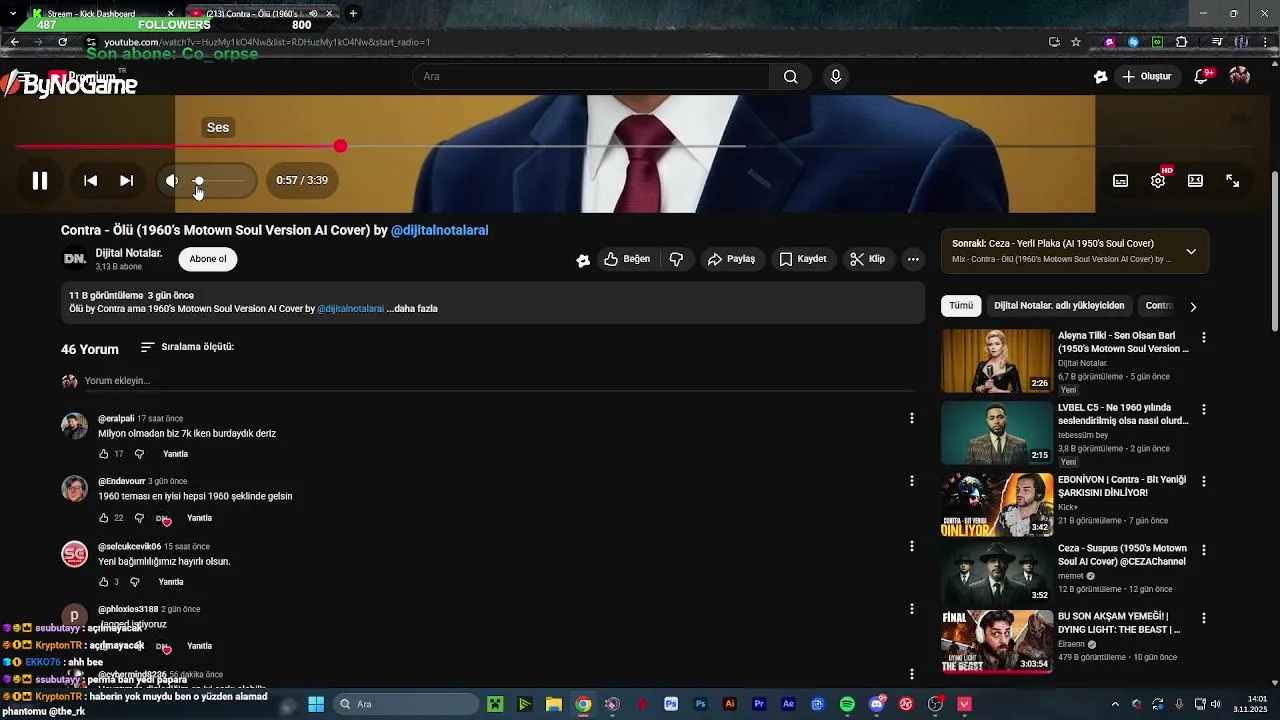Open the browser extensions puzzle icon

[x=1181, y=42]
